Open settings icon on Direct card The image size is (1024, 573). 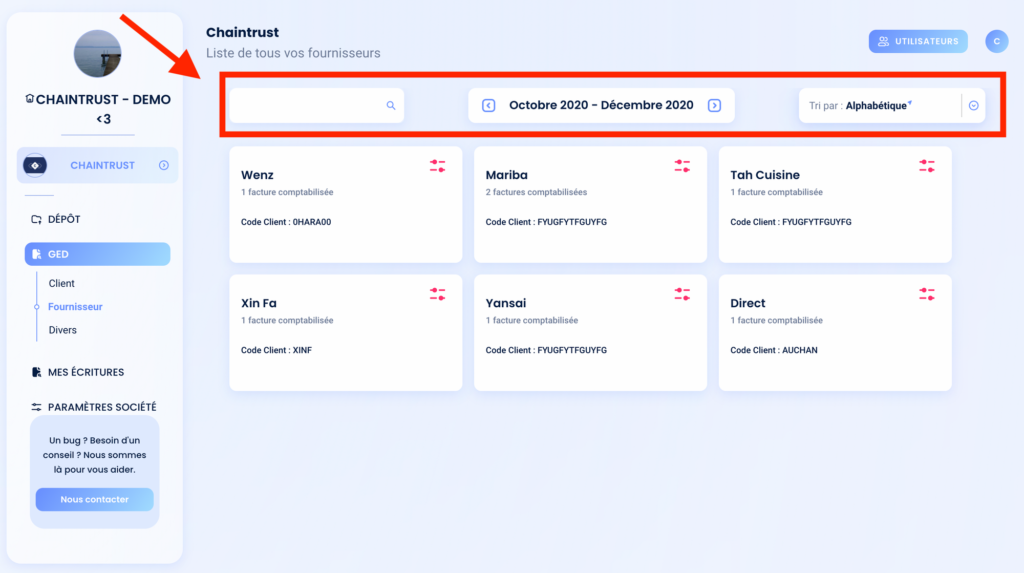tap(927, 294)
